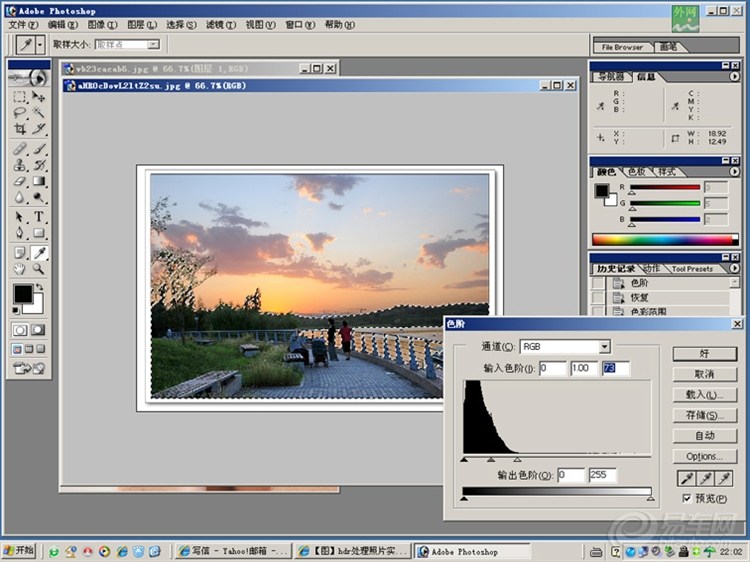This screenshot has height=562, width=750.
Task: Pick the set white point eyedropper
Action: [x=724, y=478]
